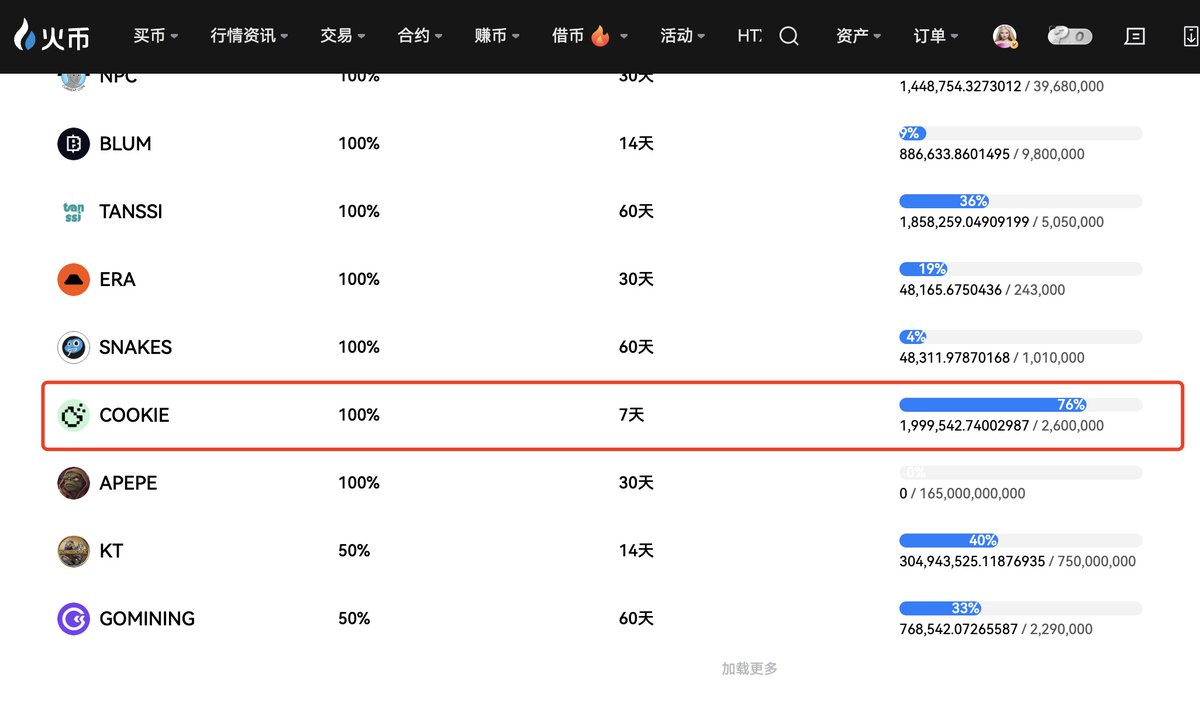
Task: Click the APEPE coin icon
Action: pos(74,483)
